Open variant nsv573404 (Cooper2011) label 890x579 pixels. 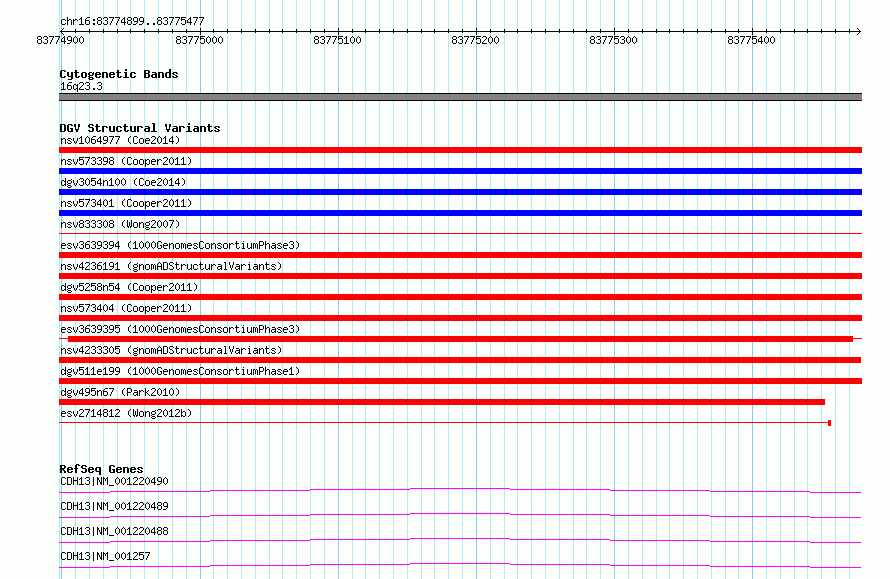[126, 308]
